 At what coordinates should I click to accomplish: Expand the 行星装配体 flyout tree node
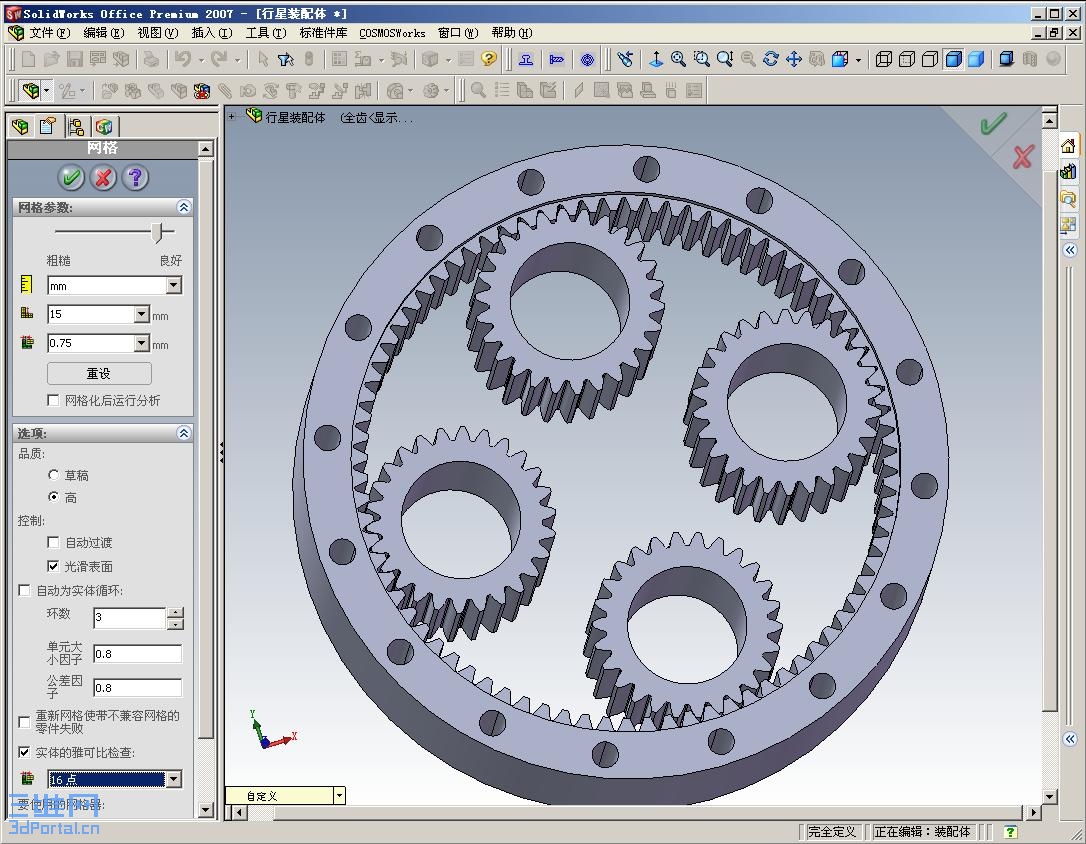coord(232,116)
